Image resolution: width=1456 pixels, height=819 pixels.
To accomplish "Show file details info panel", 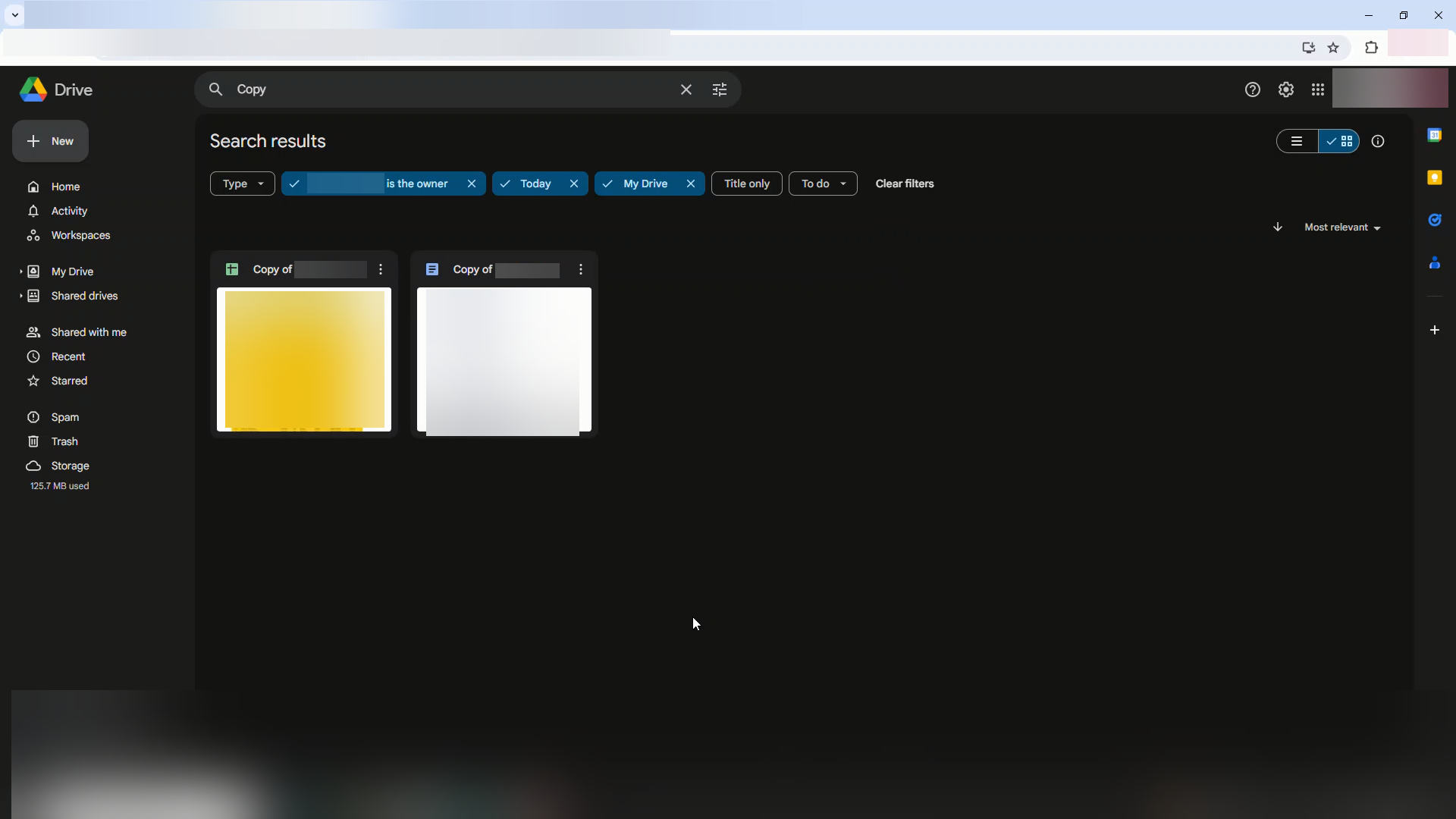I will point(1378,141).
